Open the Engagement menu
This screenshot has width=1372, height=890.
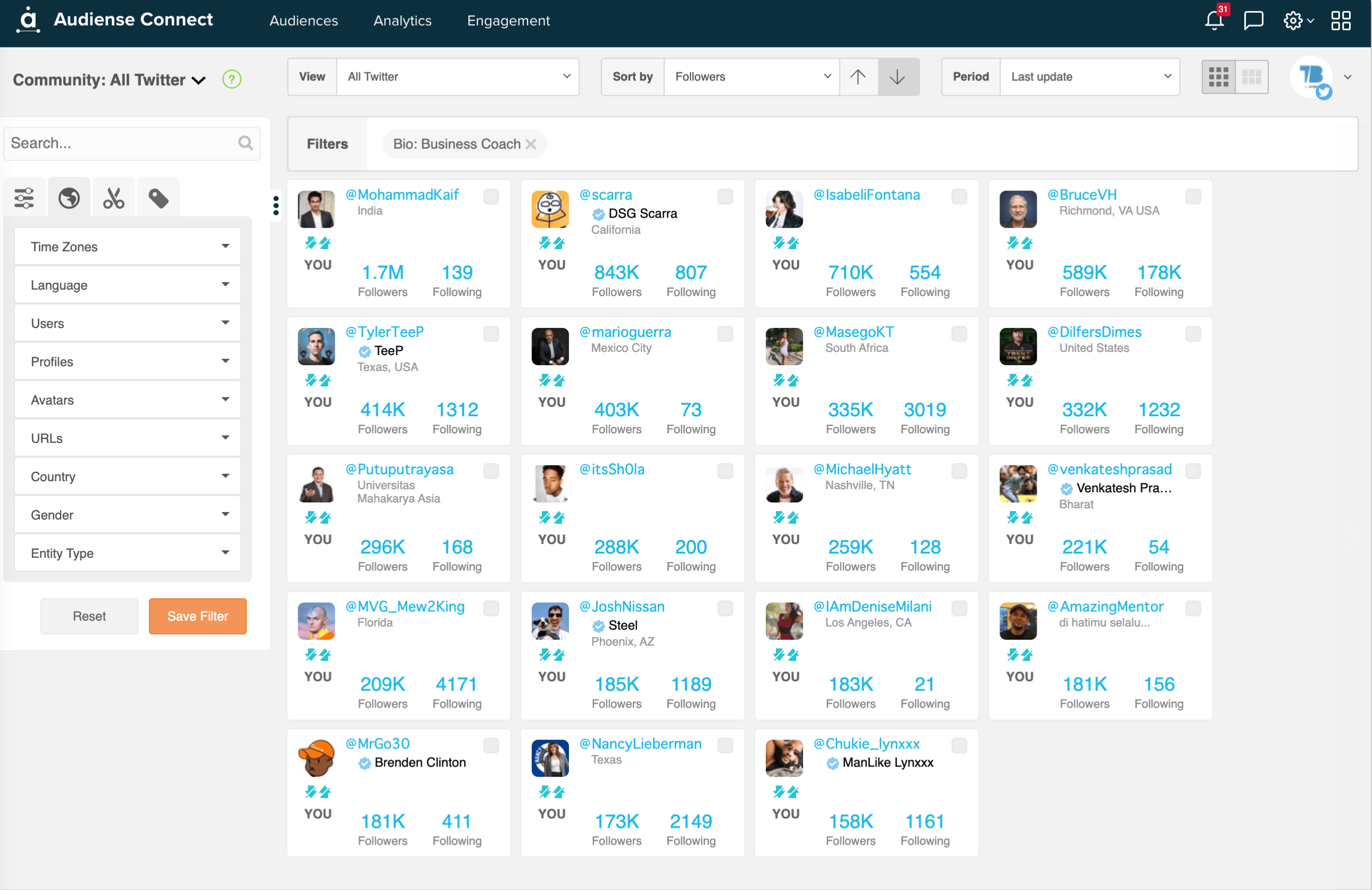pos(508,21)
